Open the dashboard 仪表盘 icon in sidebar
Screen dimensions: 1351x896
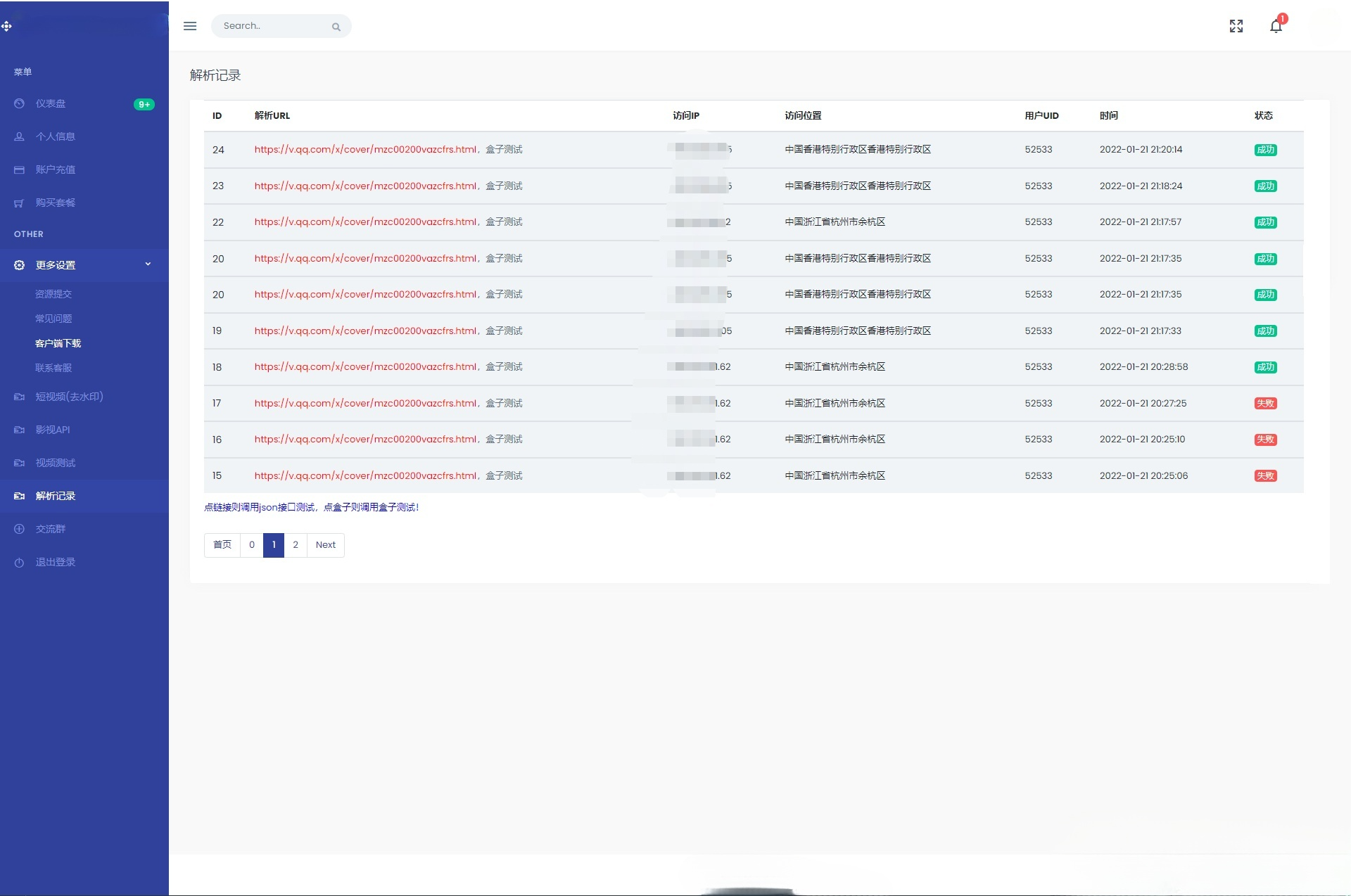tap(18, 103)
